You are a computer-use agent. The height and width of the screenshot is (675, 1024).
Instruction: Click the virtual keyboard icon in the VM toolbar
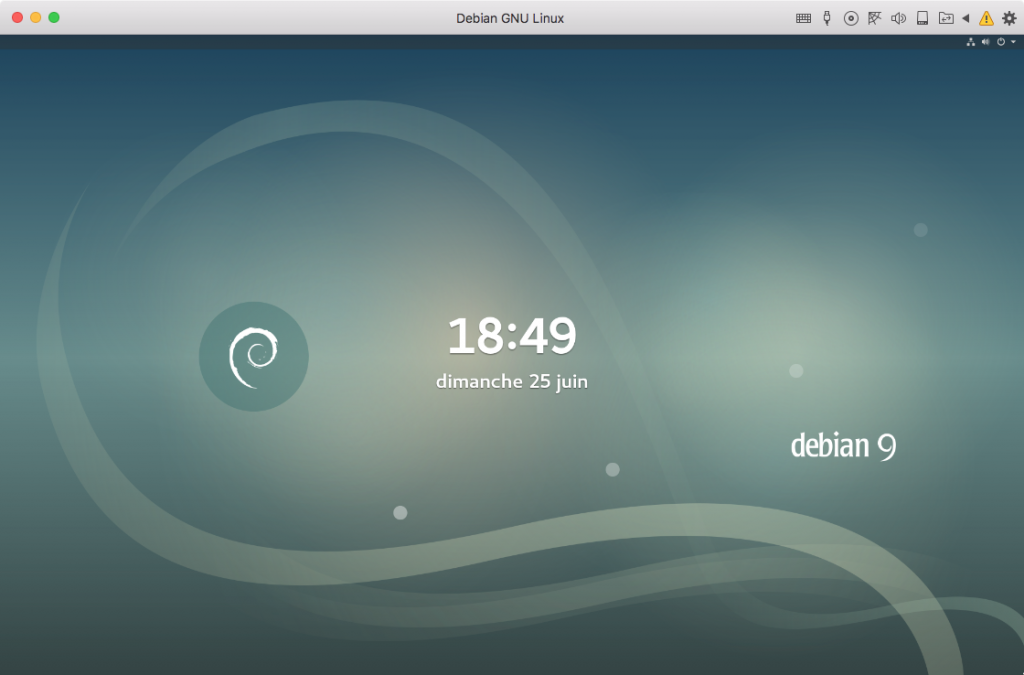(804, 18)
